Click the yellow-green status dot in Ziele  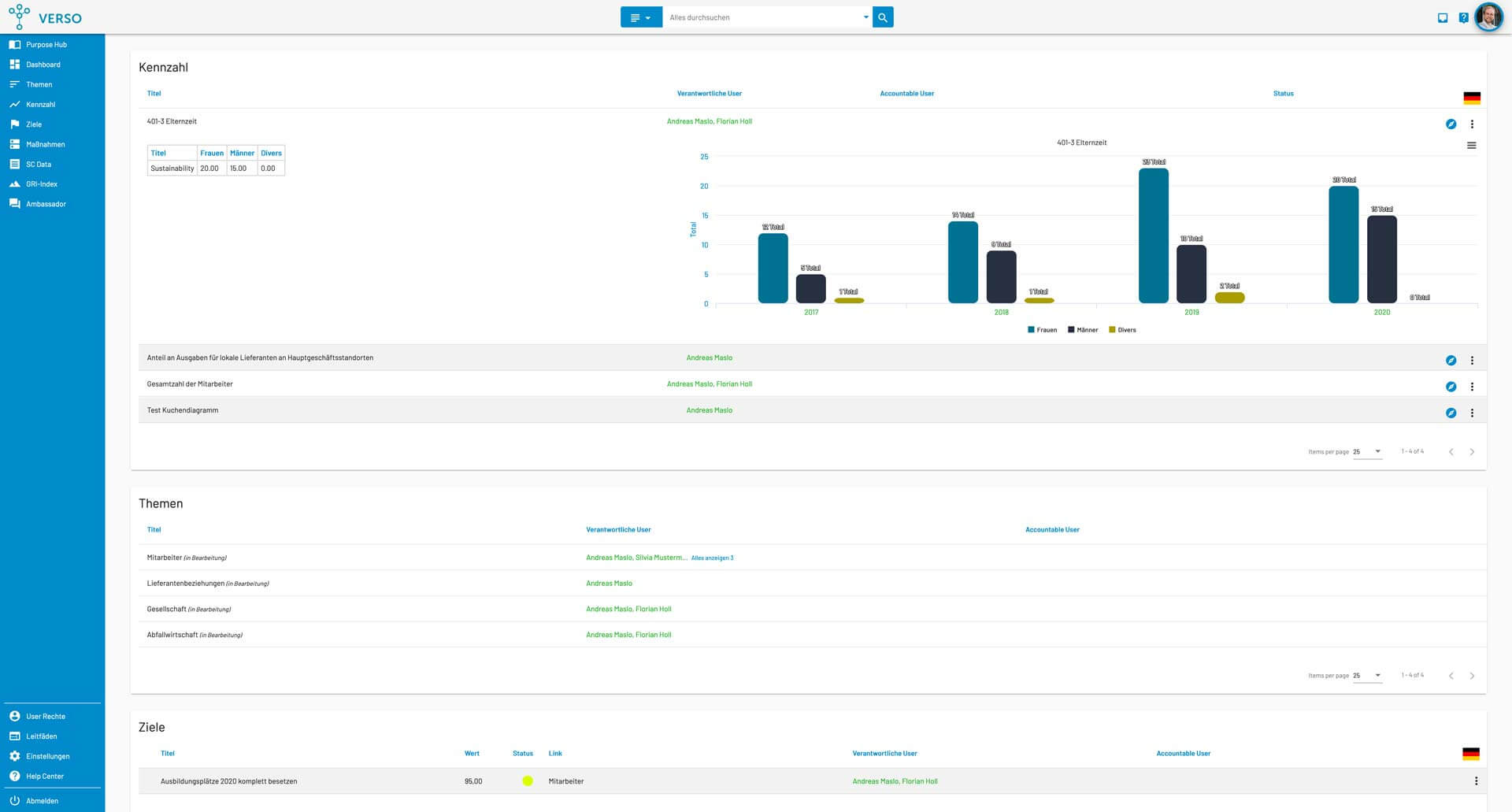[528, 781]
